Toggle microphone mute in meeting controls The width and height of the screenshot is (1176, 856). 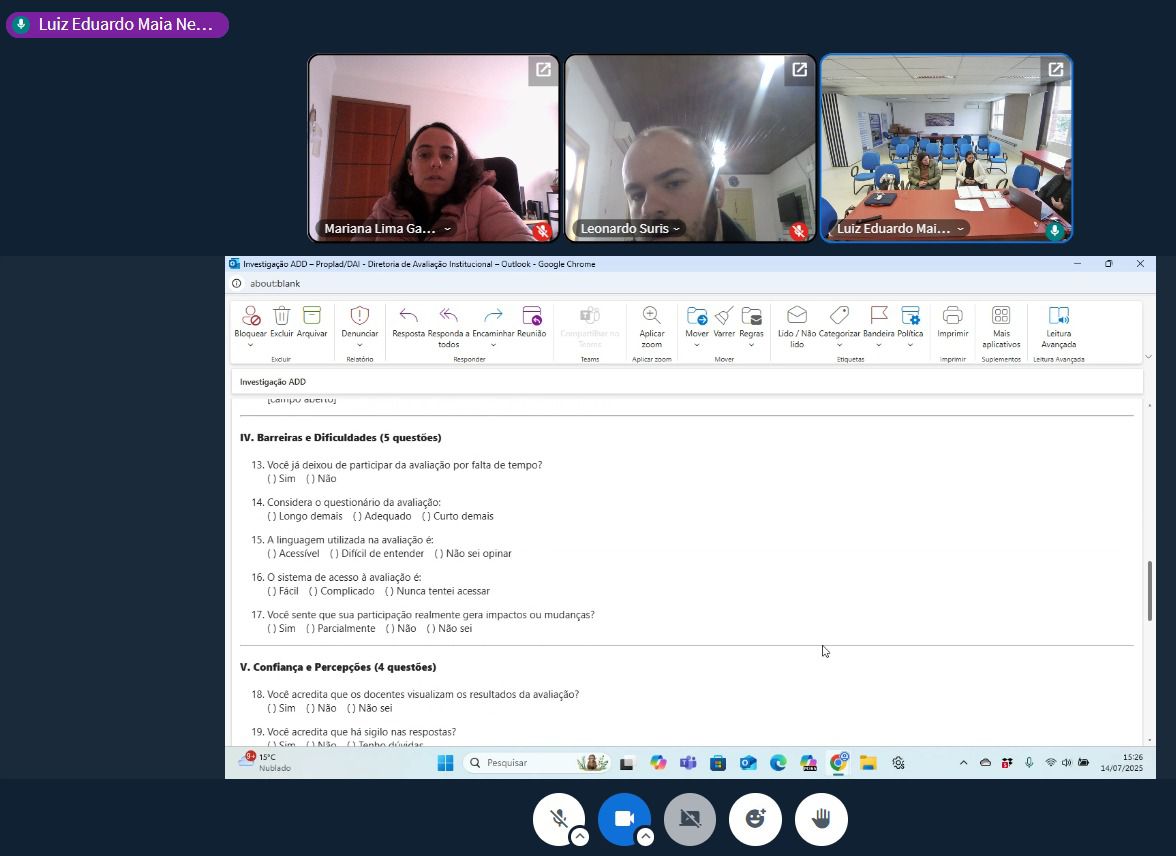point(559,819)
